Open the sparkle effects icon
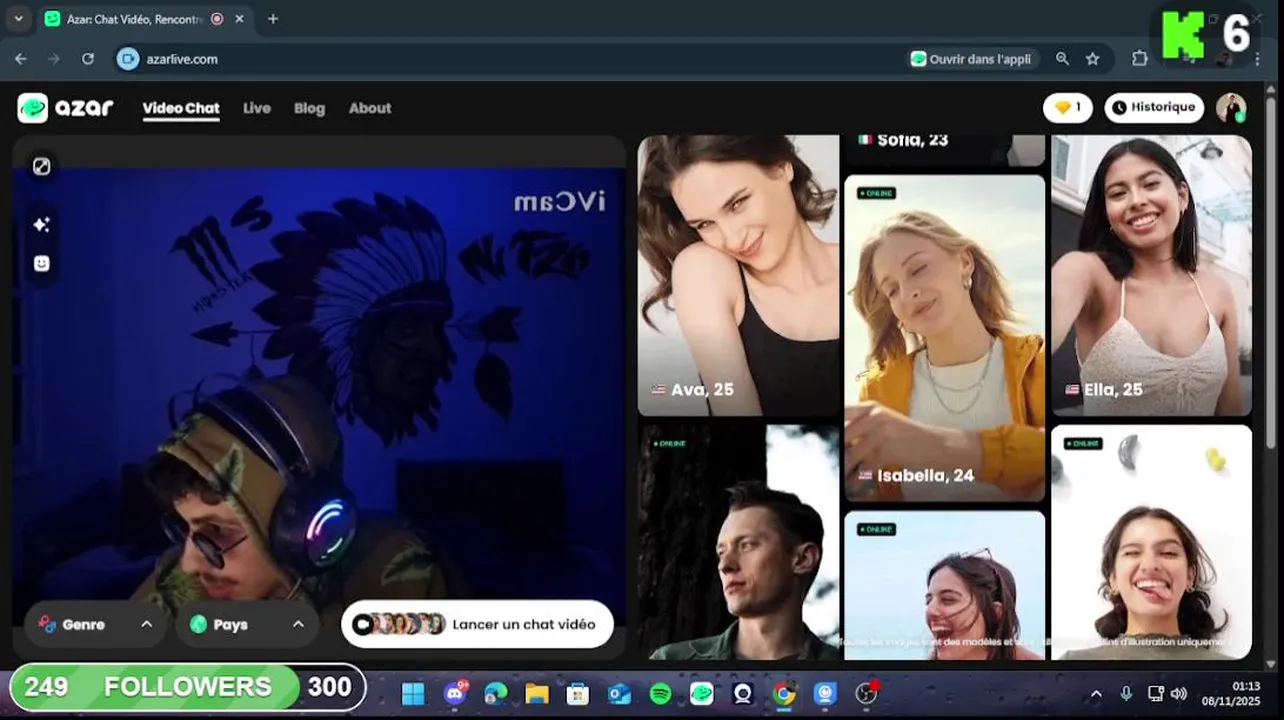 point(41,225)
